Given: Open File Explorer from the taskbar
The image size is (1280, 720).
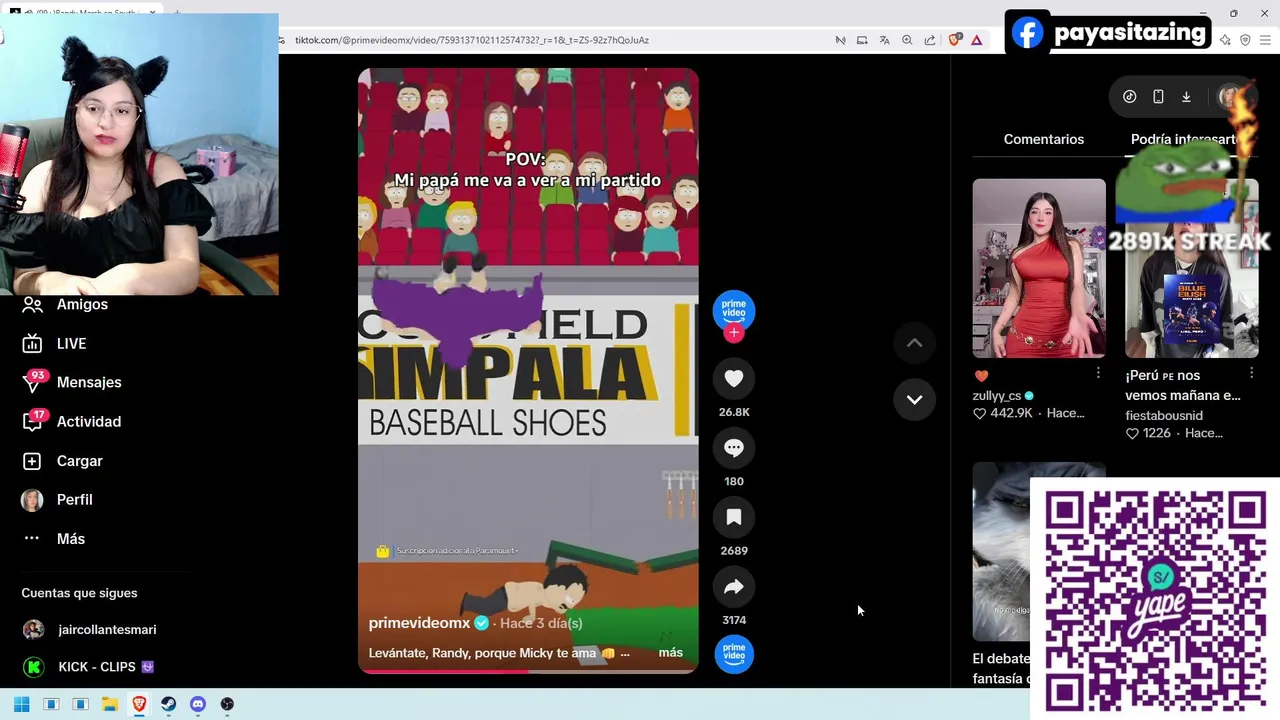Looking at the screenshot, I should (110, 704).
